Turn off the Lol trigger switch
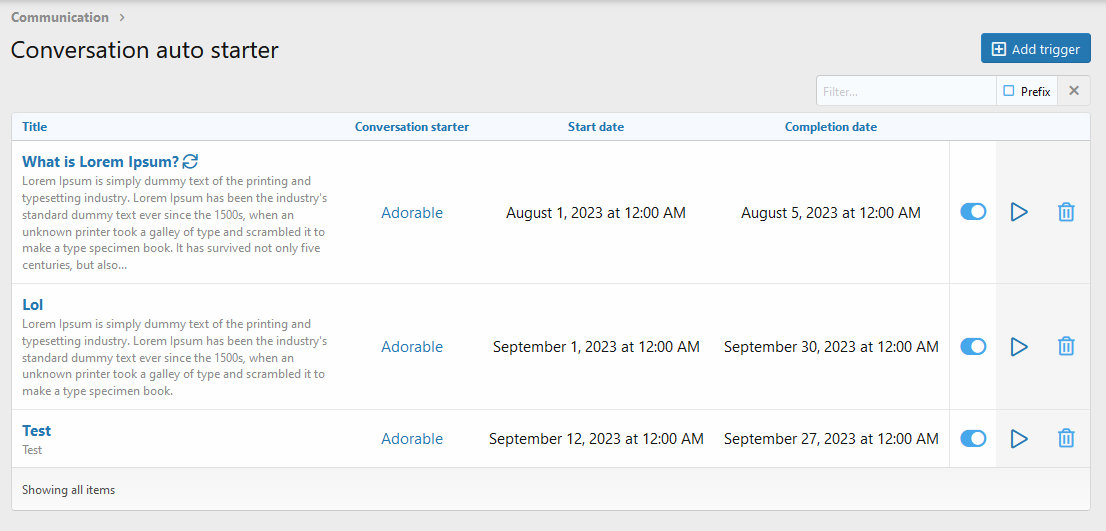Image resolution: width=1106 pixels, height=531 pixels. [x=973, y=346]
